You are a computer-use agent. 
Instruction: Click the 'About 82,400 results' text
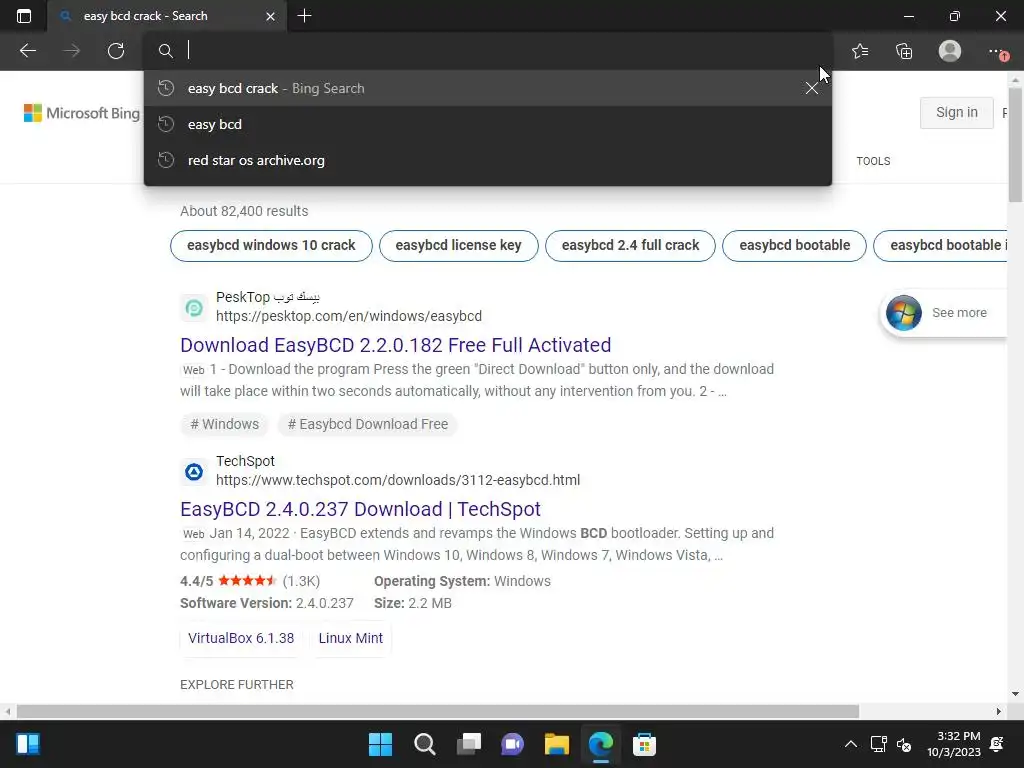pos(244,211)
